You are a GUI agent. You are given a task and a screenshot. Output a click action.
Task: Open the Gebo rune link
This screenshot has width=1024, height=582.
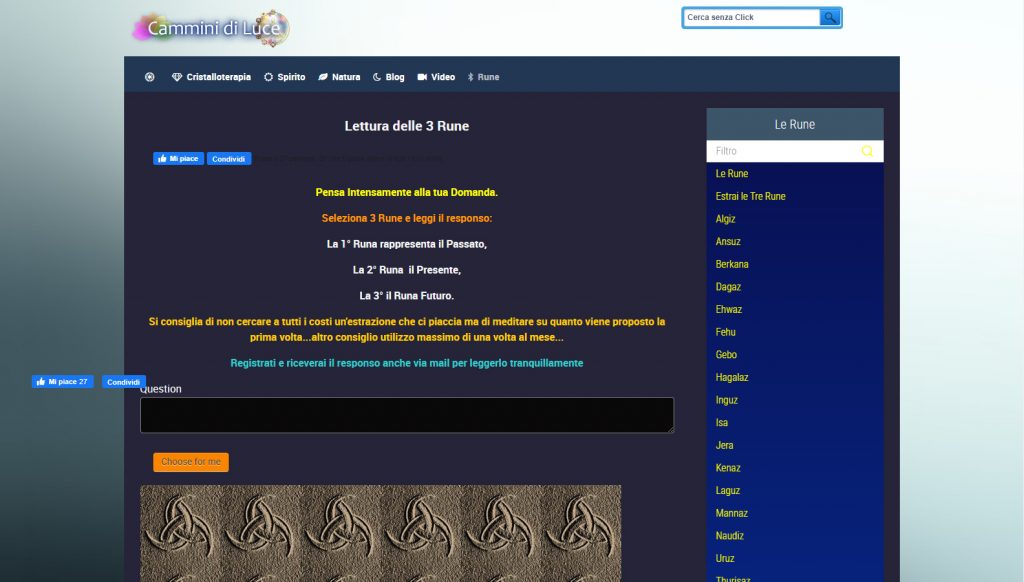click(x=726, y=355)
